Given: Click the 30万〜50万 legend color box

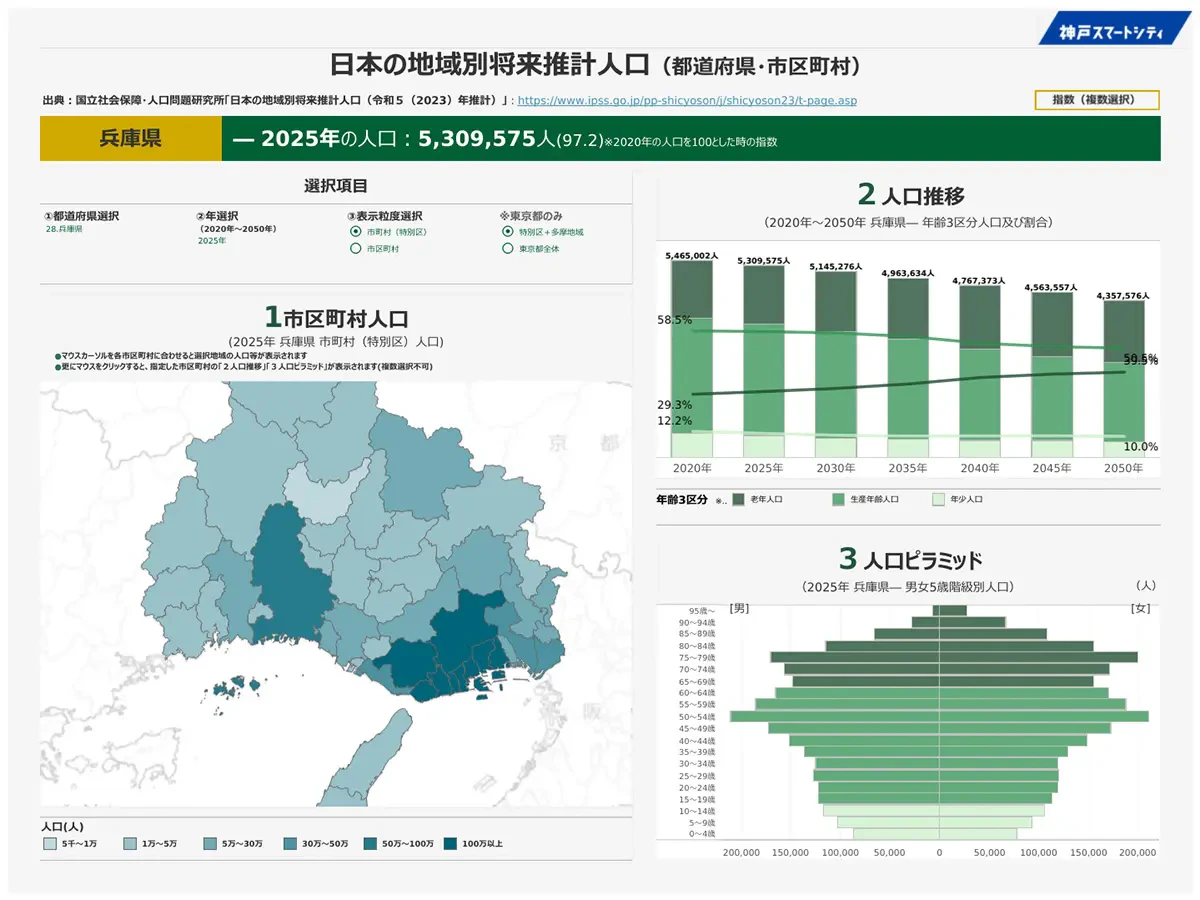Looking at the screenshot, I should (x=290, y=844).
